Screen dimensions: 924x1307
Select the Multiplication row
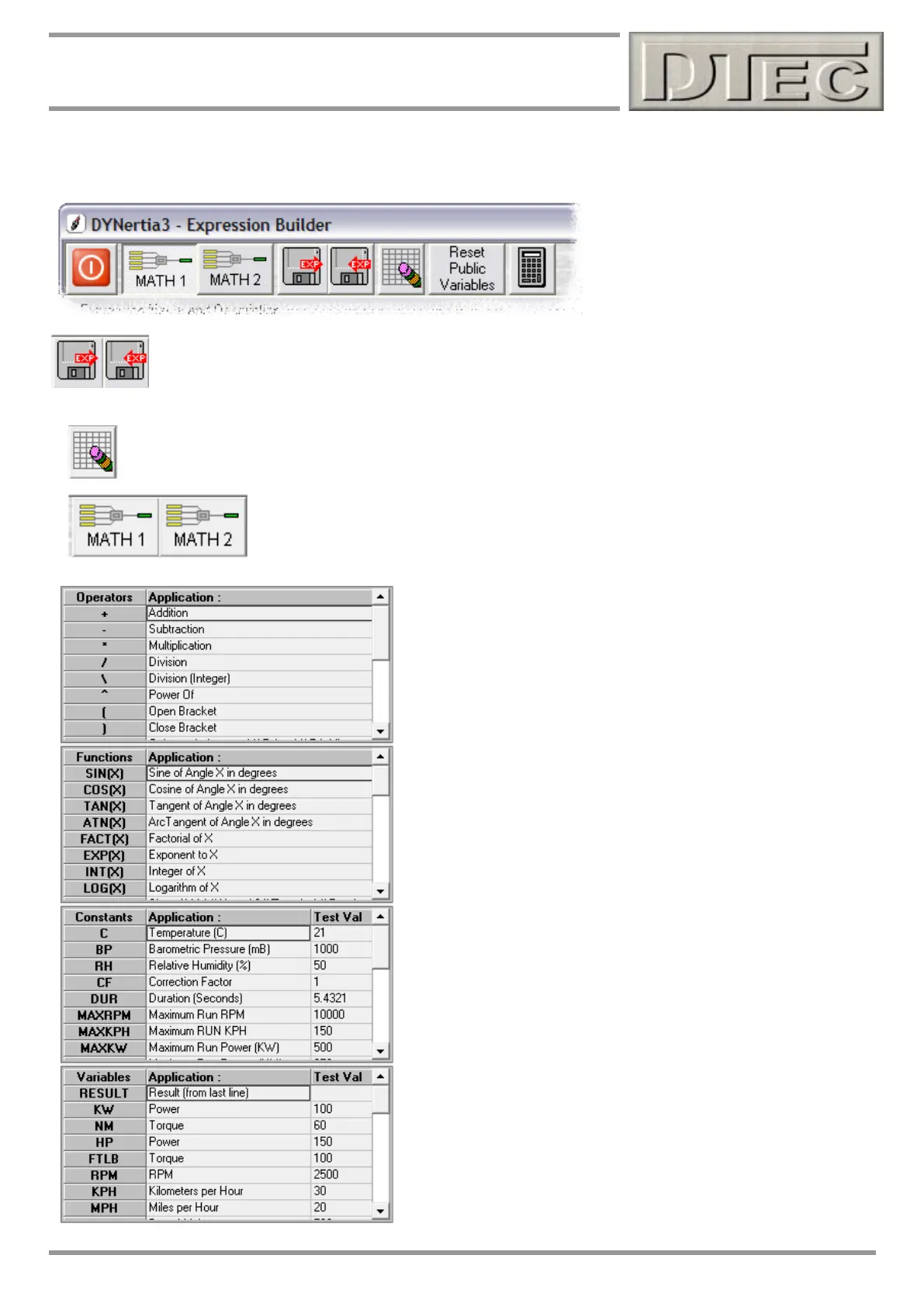pos(218,646)
